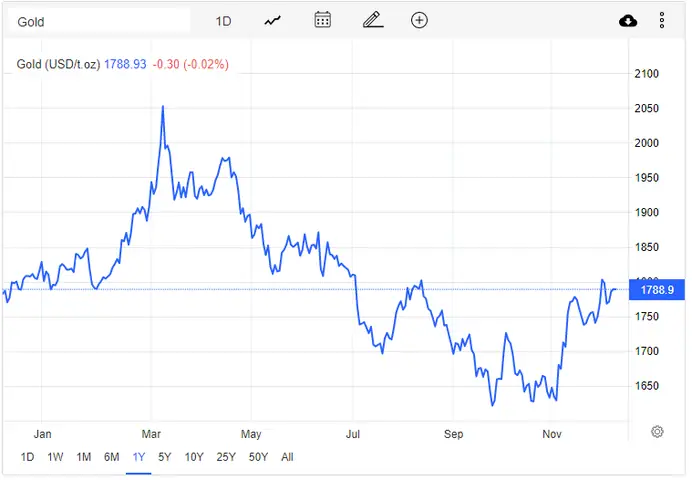This screenshot has width=692, height=480.
Task: Choose the 25Y time range
Action: pos(226,457)
